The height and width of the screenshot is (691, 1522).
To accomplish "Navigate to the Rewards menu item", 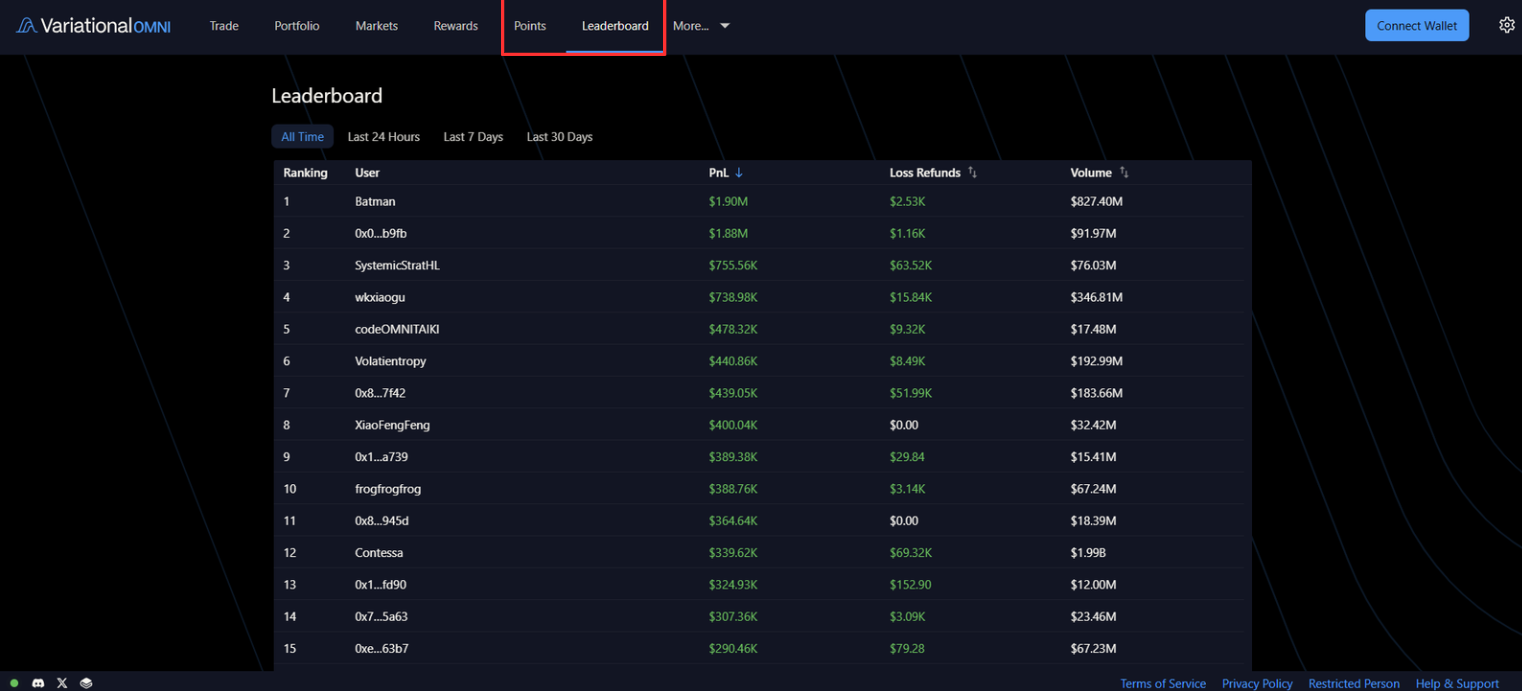I will pos(455,26).
